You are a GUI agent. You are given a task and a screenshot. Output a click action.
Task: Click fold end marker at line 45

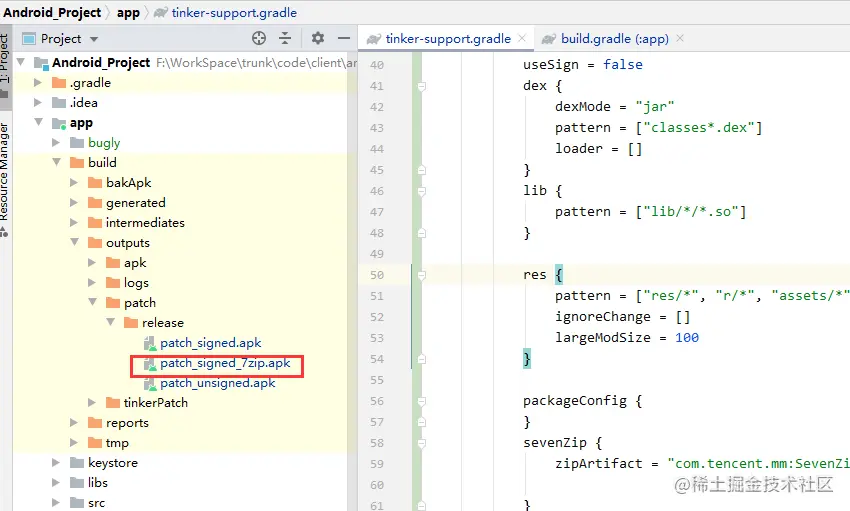coord(421,170)
